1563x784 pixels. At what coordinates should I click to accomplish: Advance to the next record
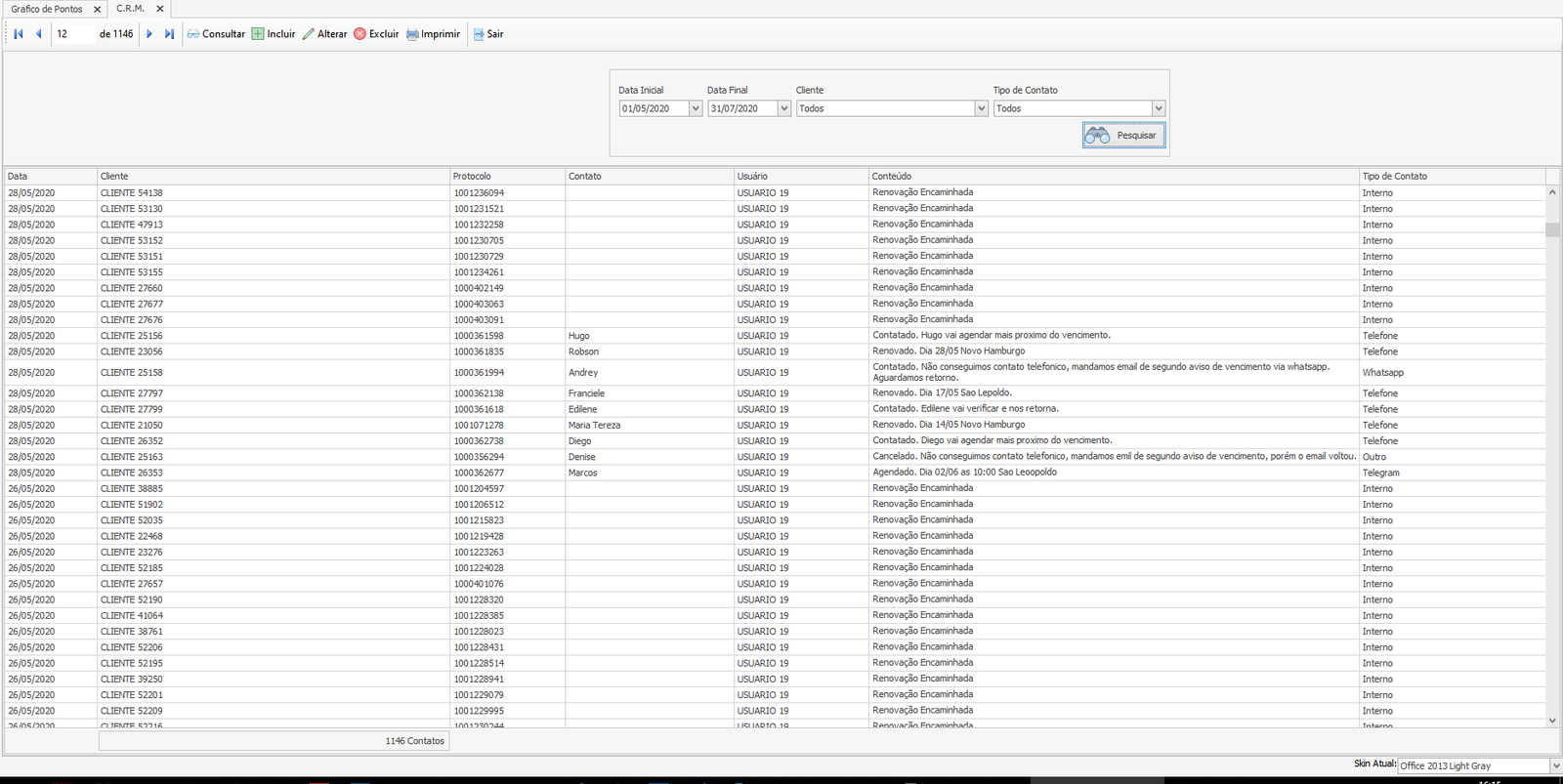(x=149, y=34)
